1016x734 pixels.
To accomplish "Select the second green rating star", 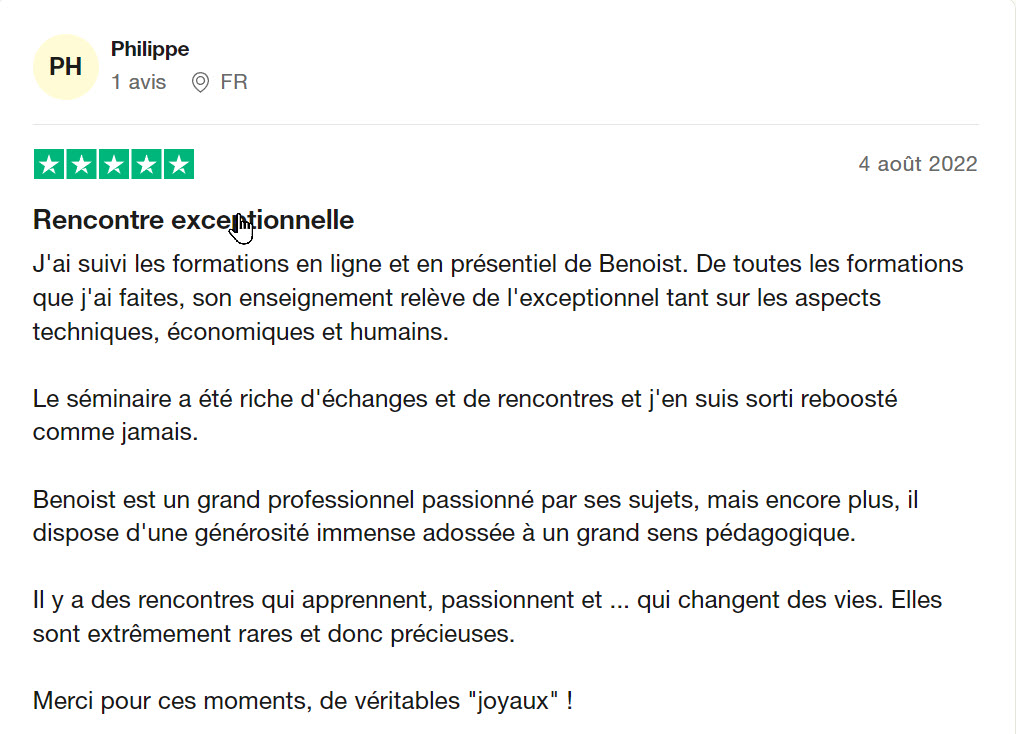I will coord(81,165).
